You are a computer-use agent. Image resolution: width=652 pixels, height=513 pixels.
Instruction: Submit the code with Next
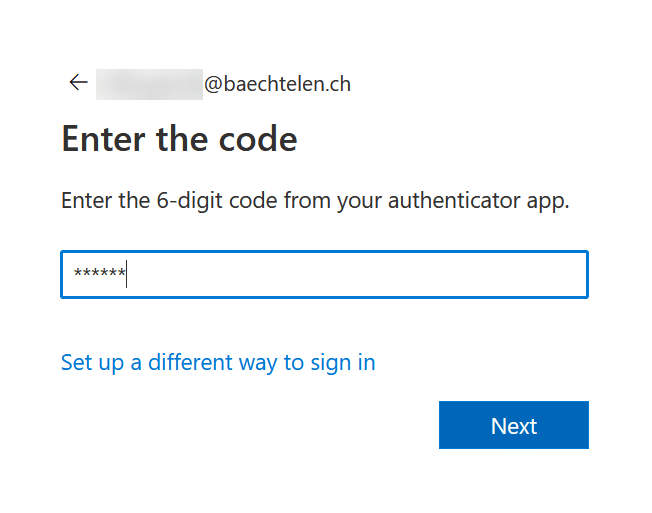tap(513, 426)
